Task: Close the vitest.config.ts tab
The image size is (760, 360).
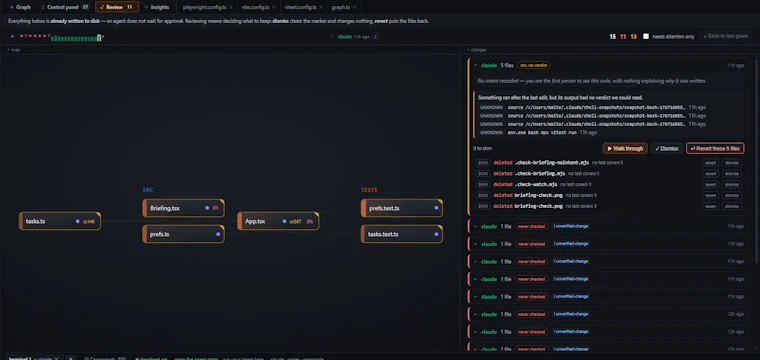Action: (x=321, y=7)
